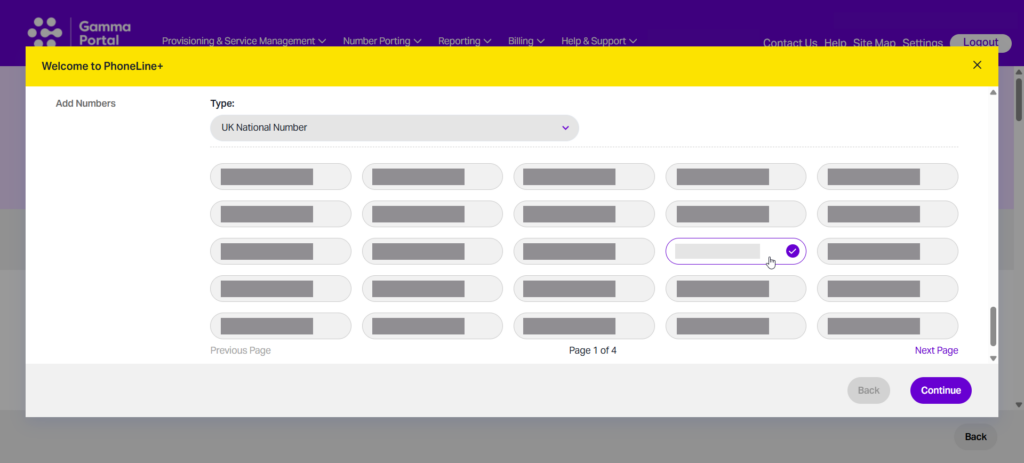The height and width of the screenshot is (463, 1024).
Task: Click the page scrollbar at far right
Action: click(x=1019, y=99)
